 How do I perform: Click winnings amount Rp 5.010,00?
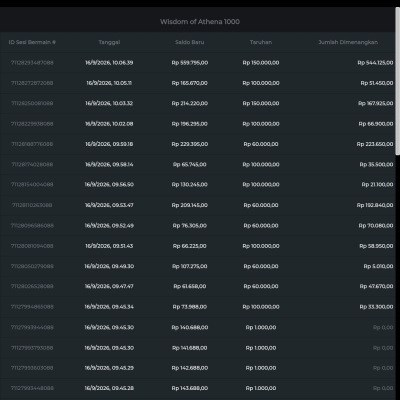click(x=378, y=266)
